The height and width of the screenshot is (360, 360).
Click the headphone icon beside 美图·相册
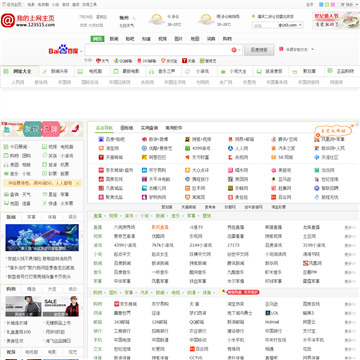pyautogui.click(x=6, y=165)
